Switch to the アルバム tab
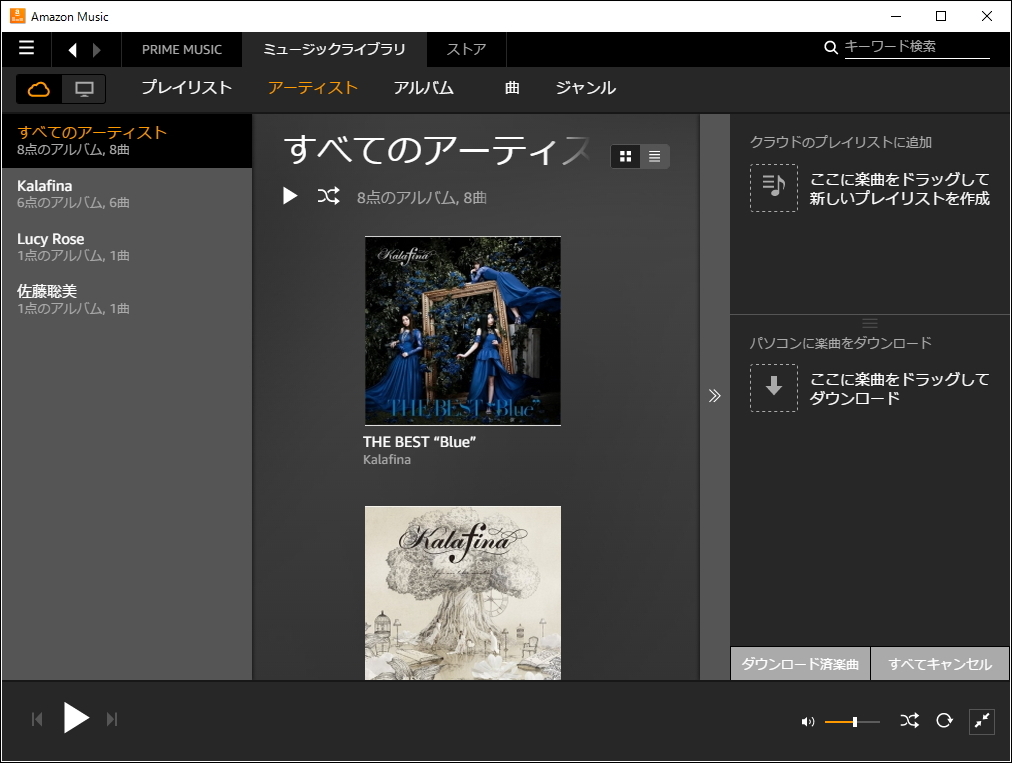This screenshot has width=1012, height=763. (425, 88)
